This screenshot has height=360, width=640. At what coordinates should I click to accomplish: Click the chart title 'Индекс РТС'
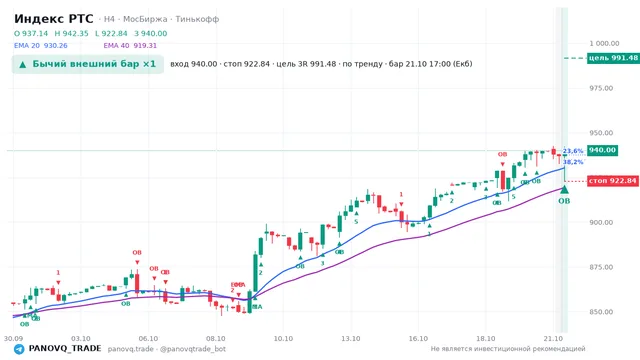tap(53, 19)
